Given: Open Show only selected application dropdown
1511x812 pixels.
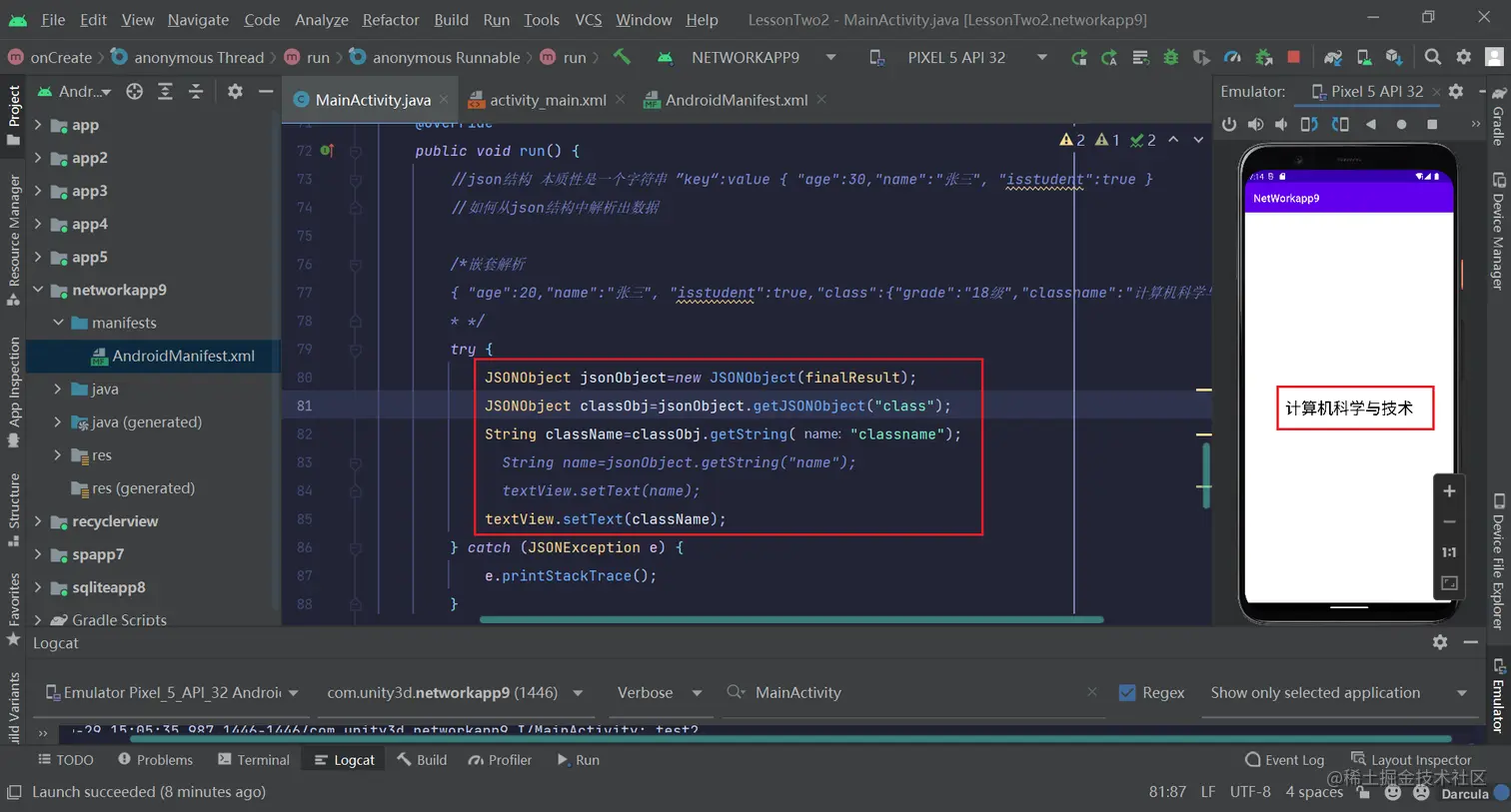Looking at the screenshot, I should pyautogui.click(x=1339, y=692).
